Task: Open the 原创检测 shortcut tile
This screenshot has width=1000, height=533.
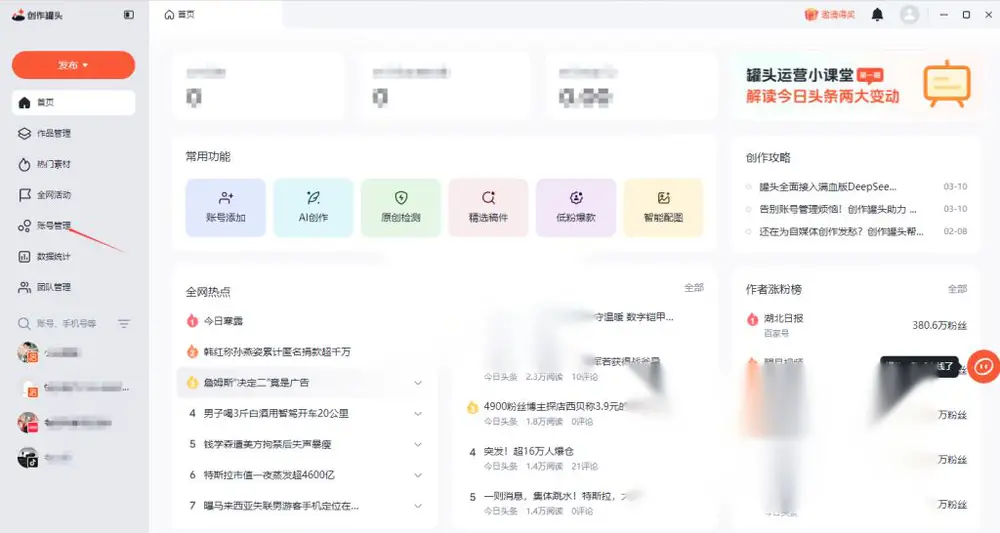Action: pos(401,208)
